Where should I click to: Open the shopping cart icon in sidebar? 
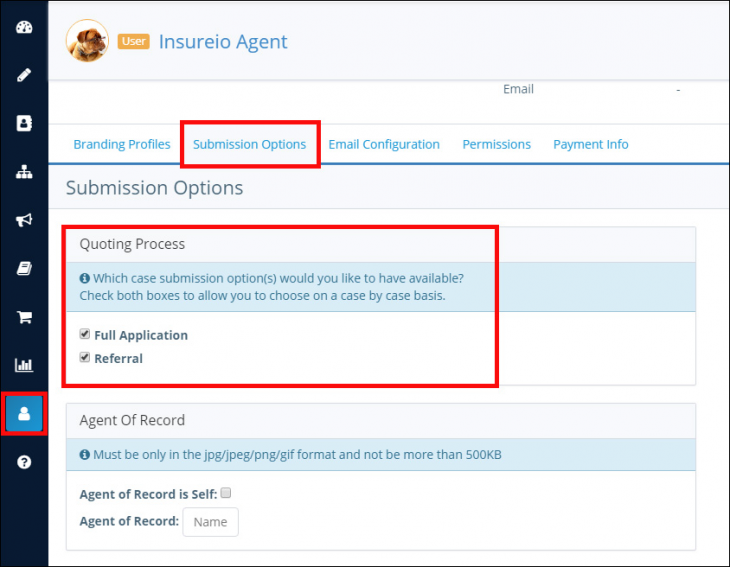24,317
